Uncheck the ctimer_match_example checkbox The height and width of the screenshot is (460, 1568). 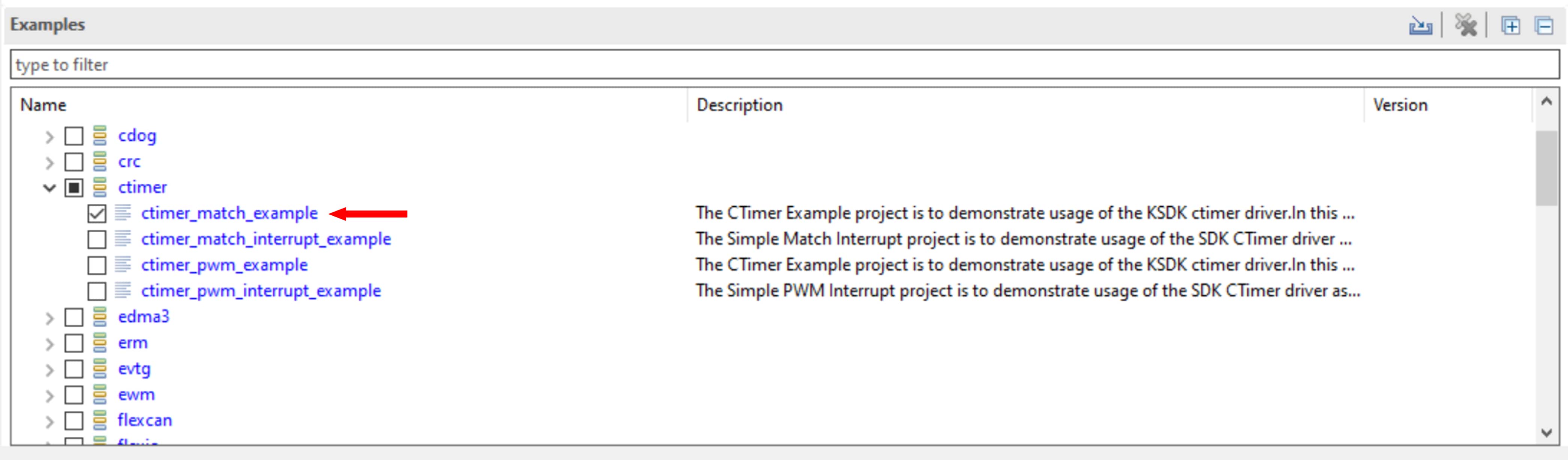pos(97,213)
